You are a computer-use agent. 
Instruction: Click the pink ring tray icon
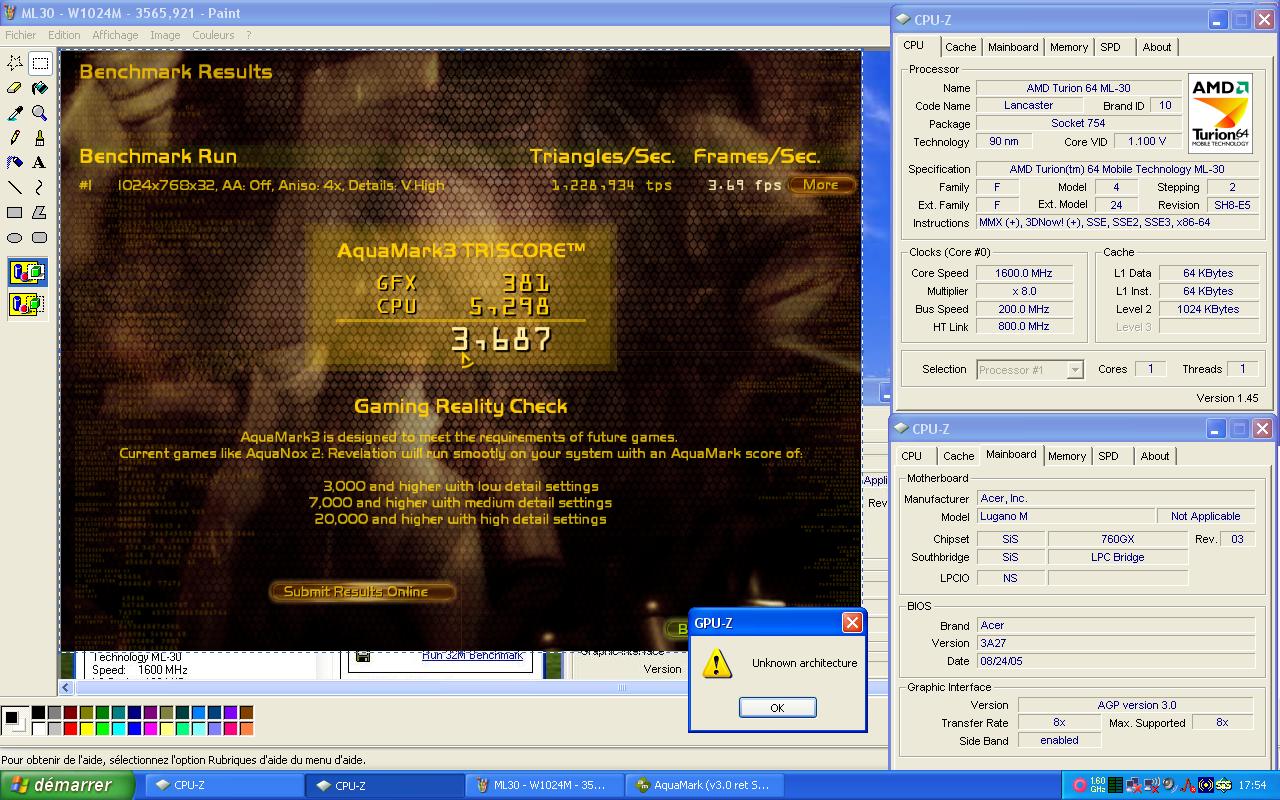1080,785
